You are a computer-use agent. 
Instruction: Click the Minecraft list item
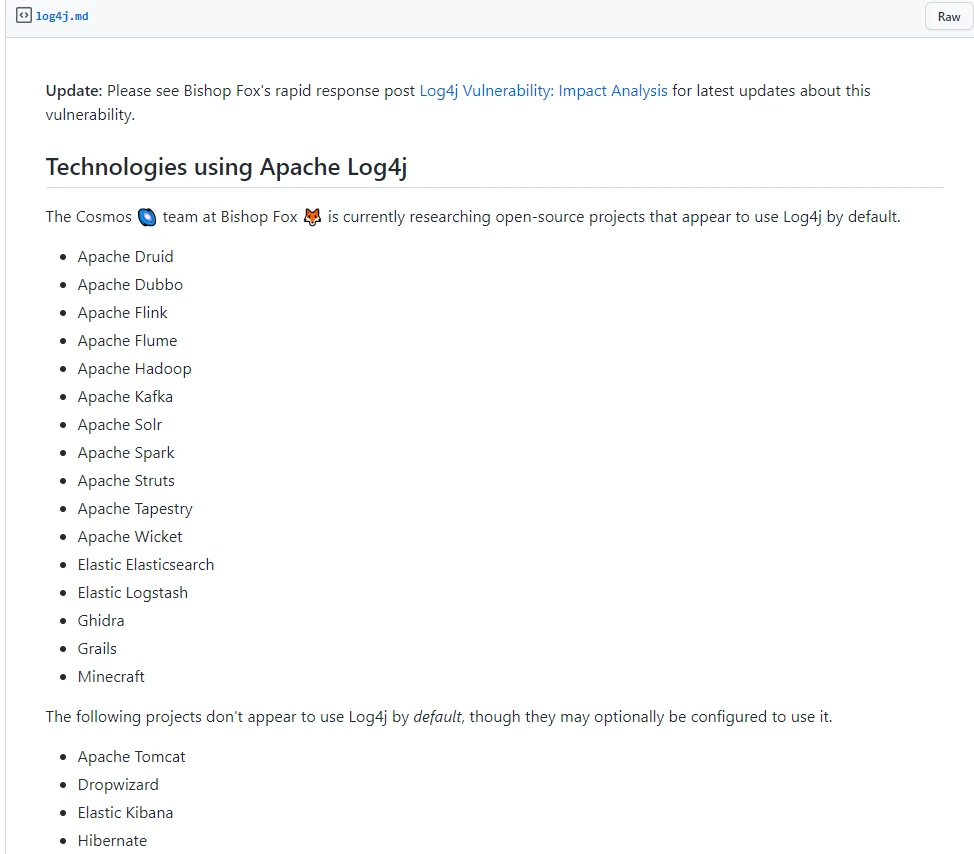(111, 676)
